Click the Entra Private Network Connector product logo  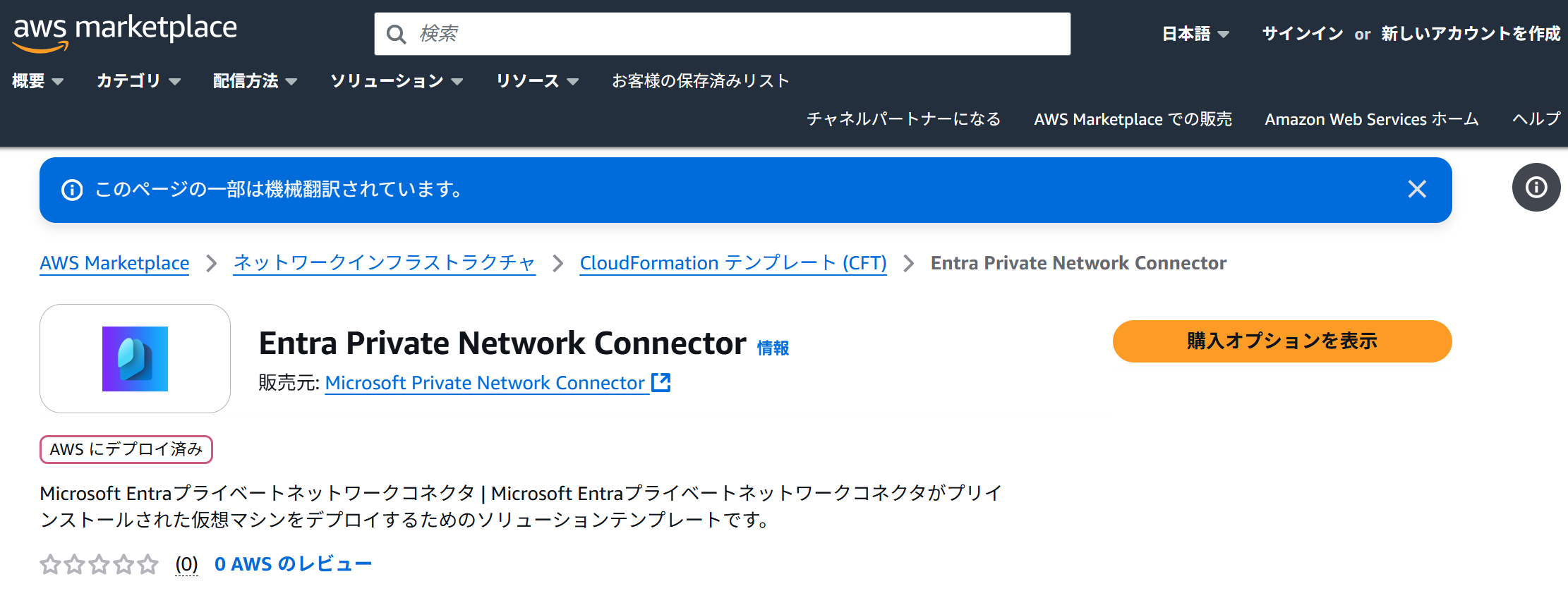point(135,358)
